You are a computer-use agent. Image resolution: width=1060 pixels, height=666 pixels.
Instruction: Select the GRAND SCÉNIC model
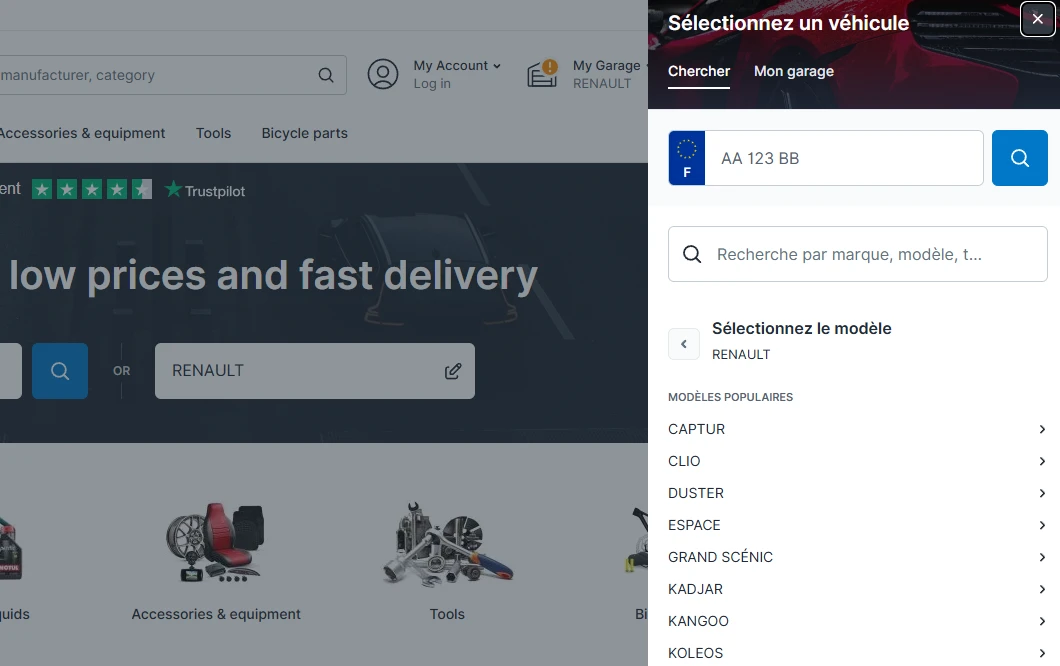click(x=857, y=557)
